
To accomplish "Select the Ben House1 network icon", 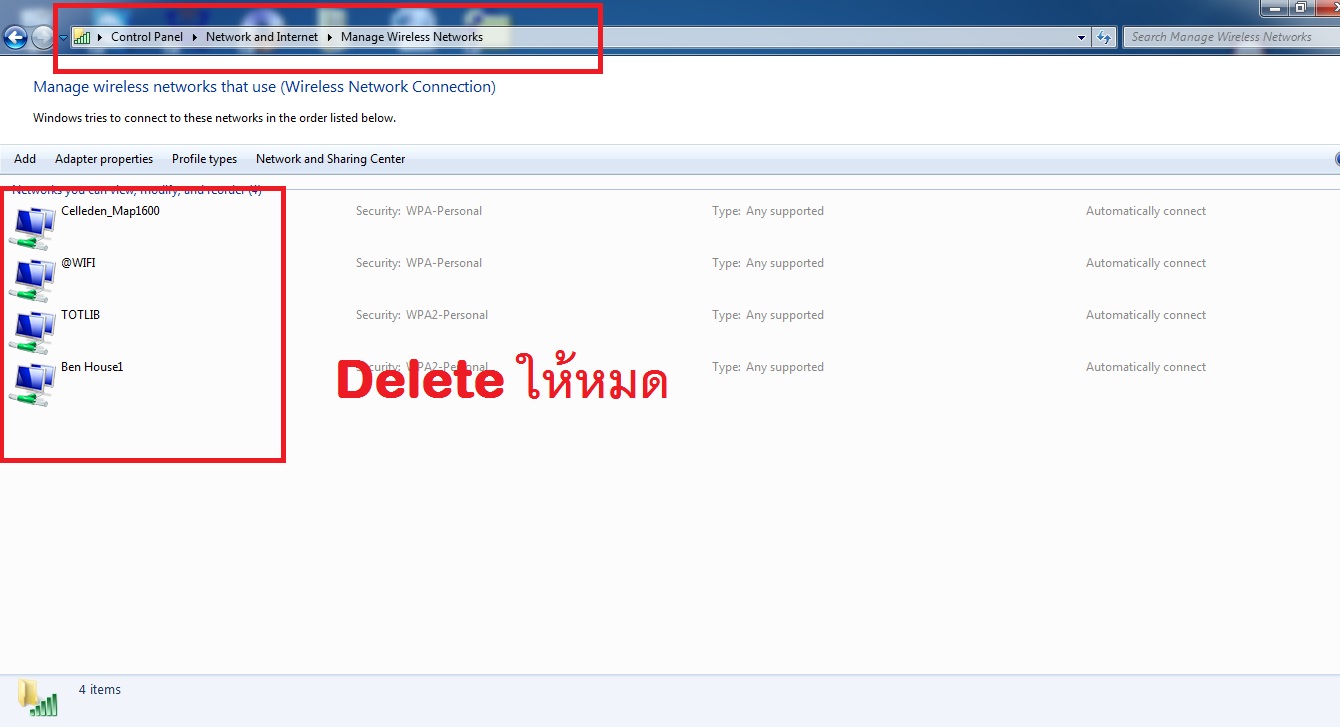I will tap(32, 384).
